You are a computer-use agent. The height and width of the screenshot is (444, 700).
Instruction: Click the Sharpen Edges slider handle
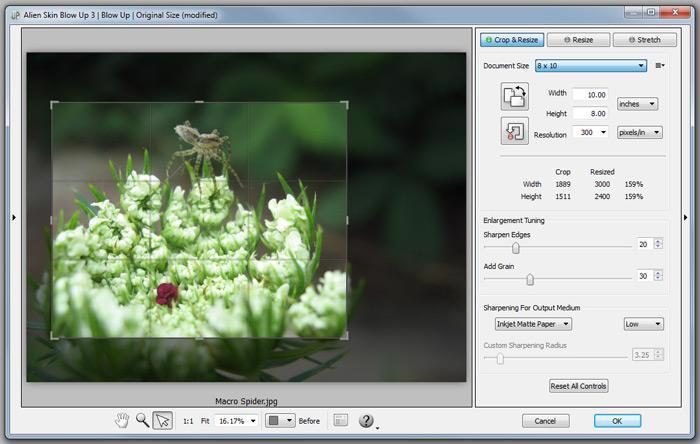pos(516,247)
